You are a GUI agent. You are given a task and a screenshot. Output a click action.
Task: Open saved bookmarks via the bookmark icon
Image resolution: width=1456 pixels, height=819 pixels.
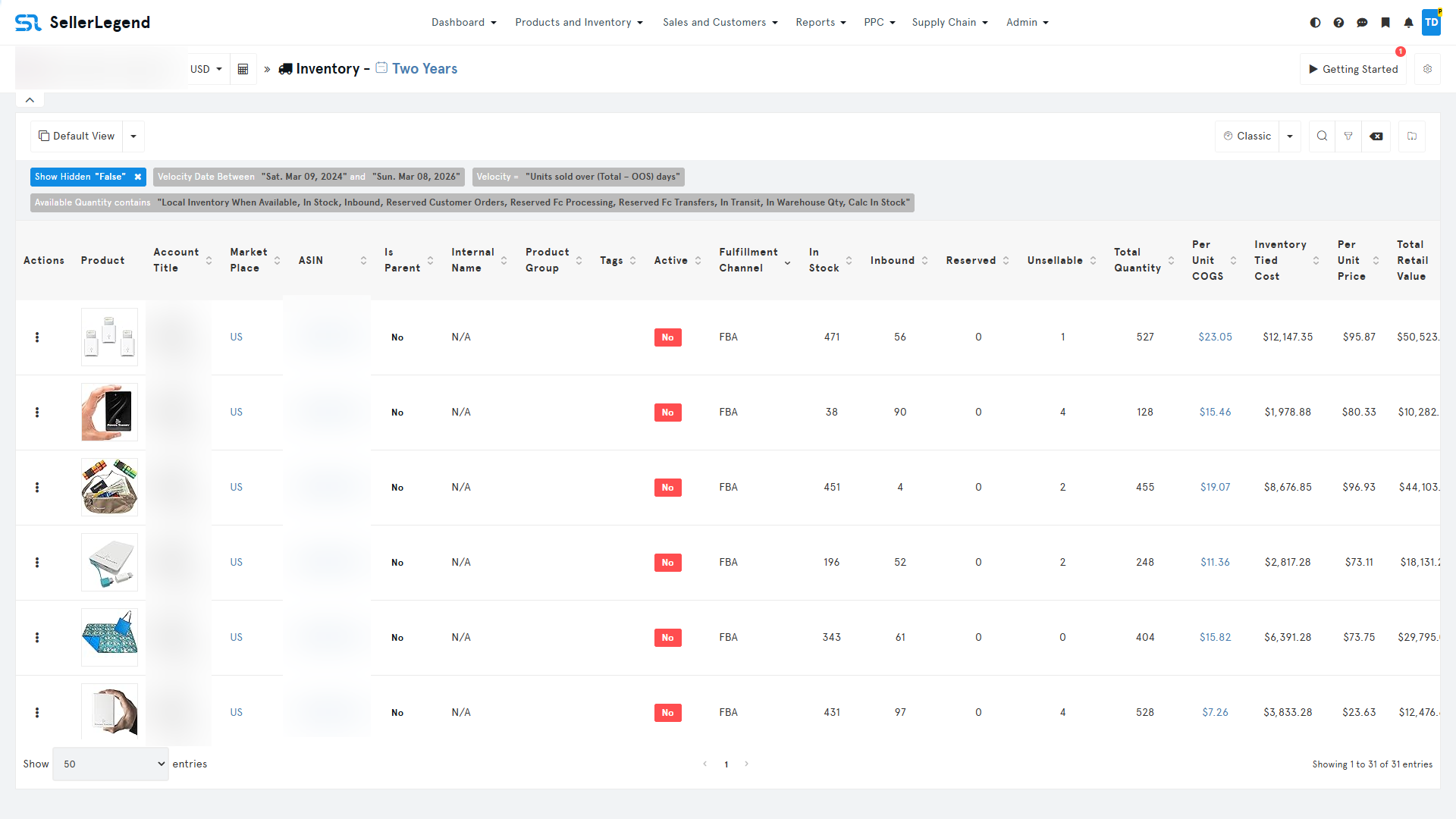(1386, 23)
